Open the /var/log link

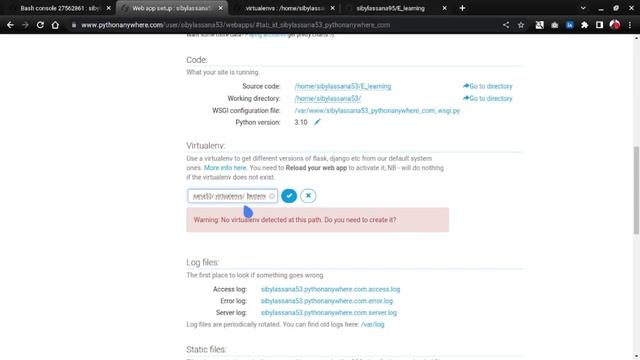point(372,324)
